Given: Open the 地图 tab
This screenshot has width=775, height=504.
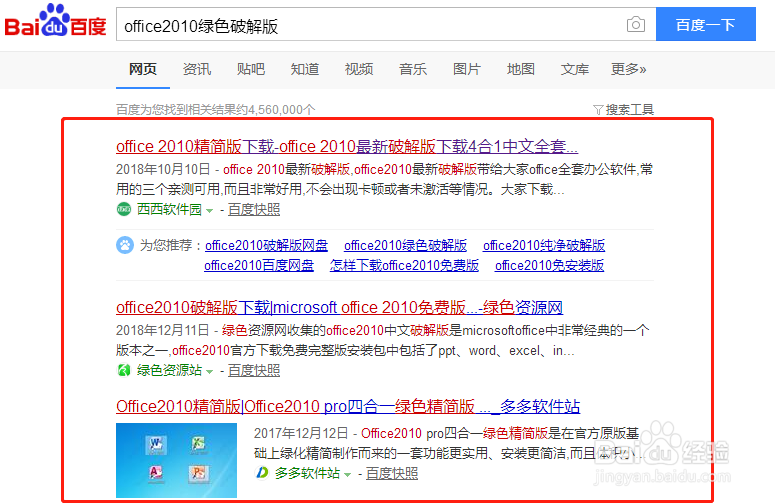Looking at the screenshot, I should tap(520, 69).
